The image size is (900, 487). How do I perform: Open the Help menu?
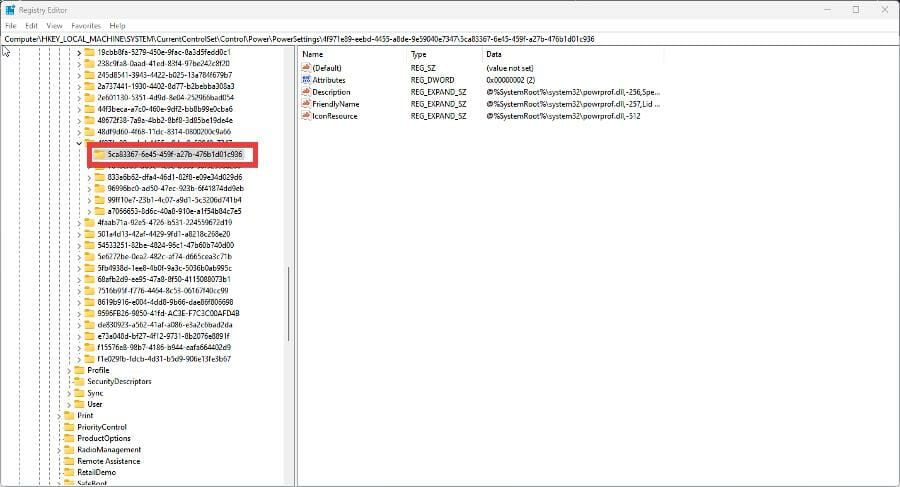pyautogui.click(x=117, y=26)
